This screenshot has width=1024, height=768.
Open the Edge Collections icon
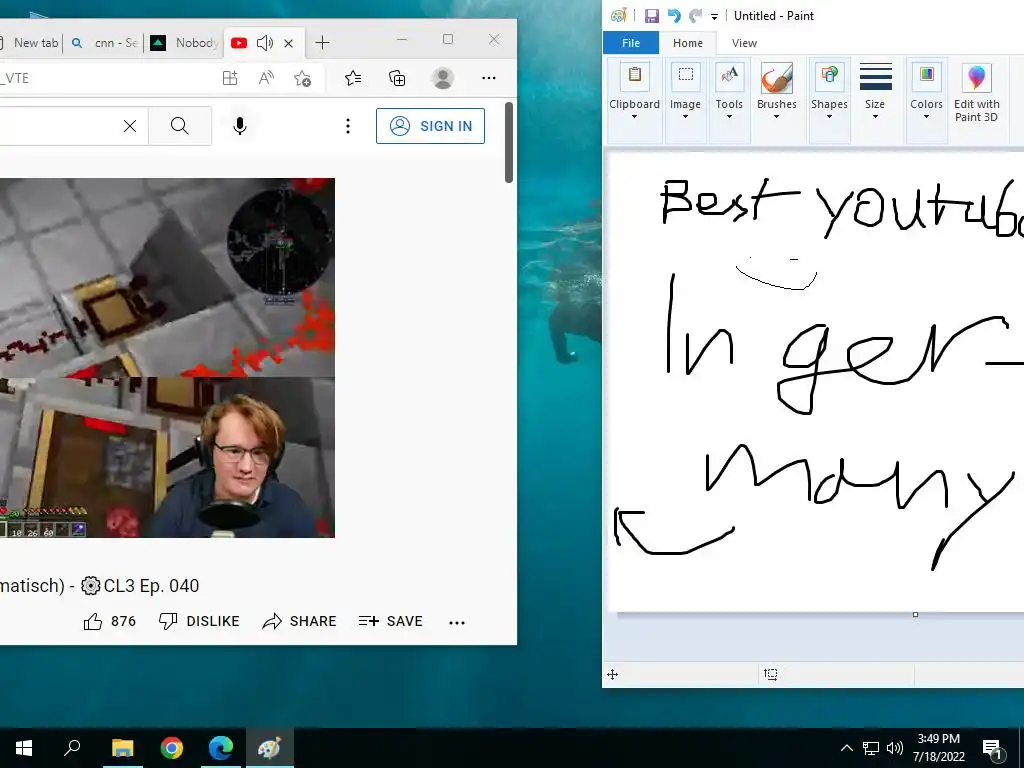397,78
